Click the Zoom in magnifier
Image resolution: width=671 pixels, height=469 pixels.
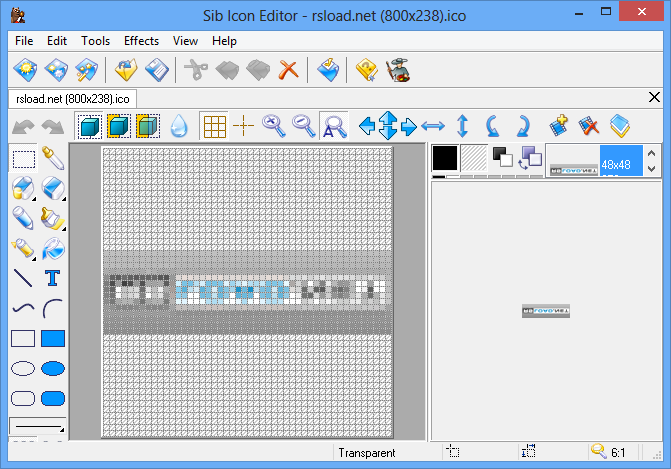(274, 126)
